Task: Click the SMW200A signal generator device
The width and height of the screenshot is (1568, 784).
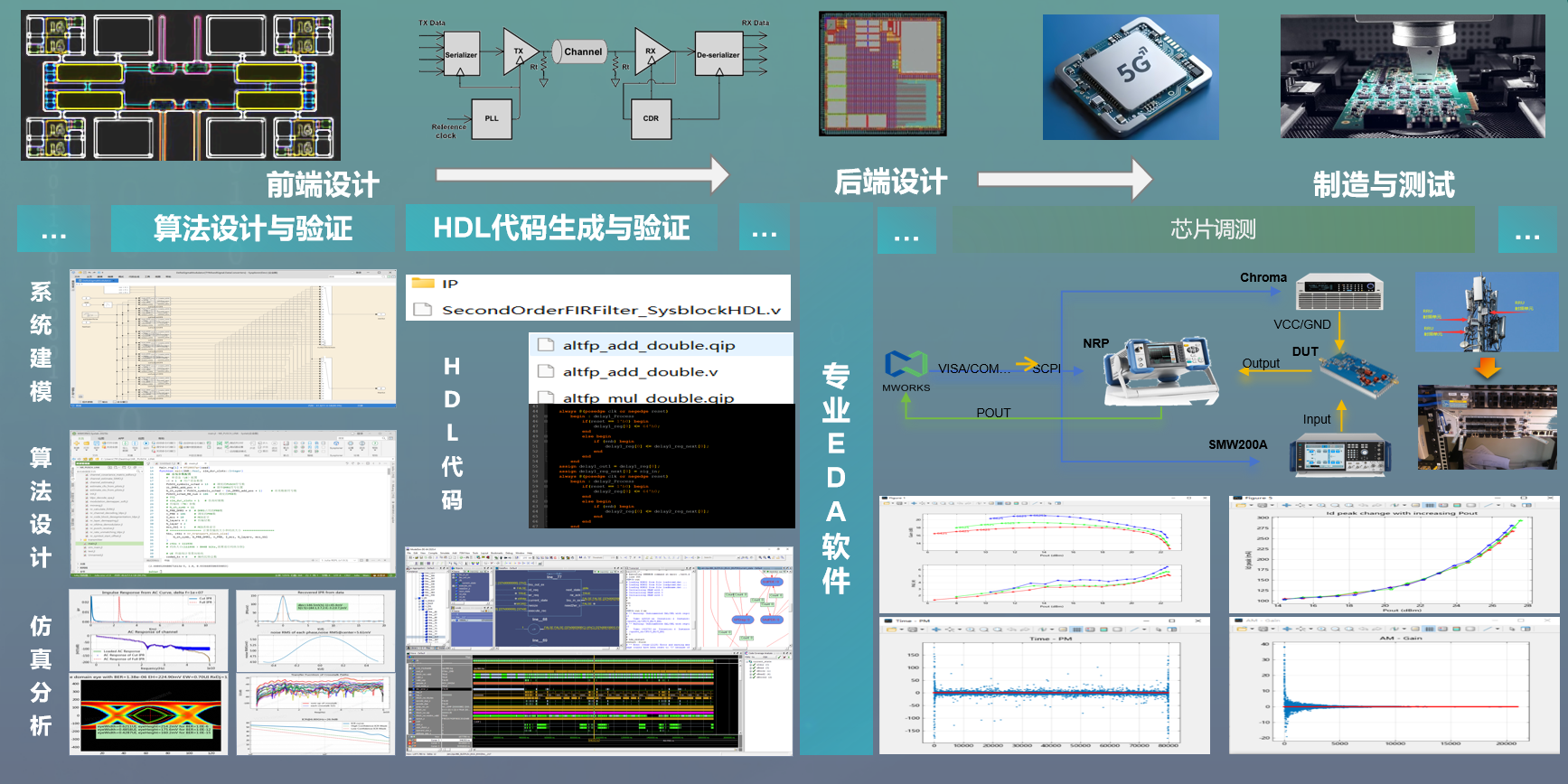Action: click(x=1339, y=454)
